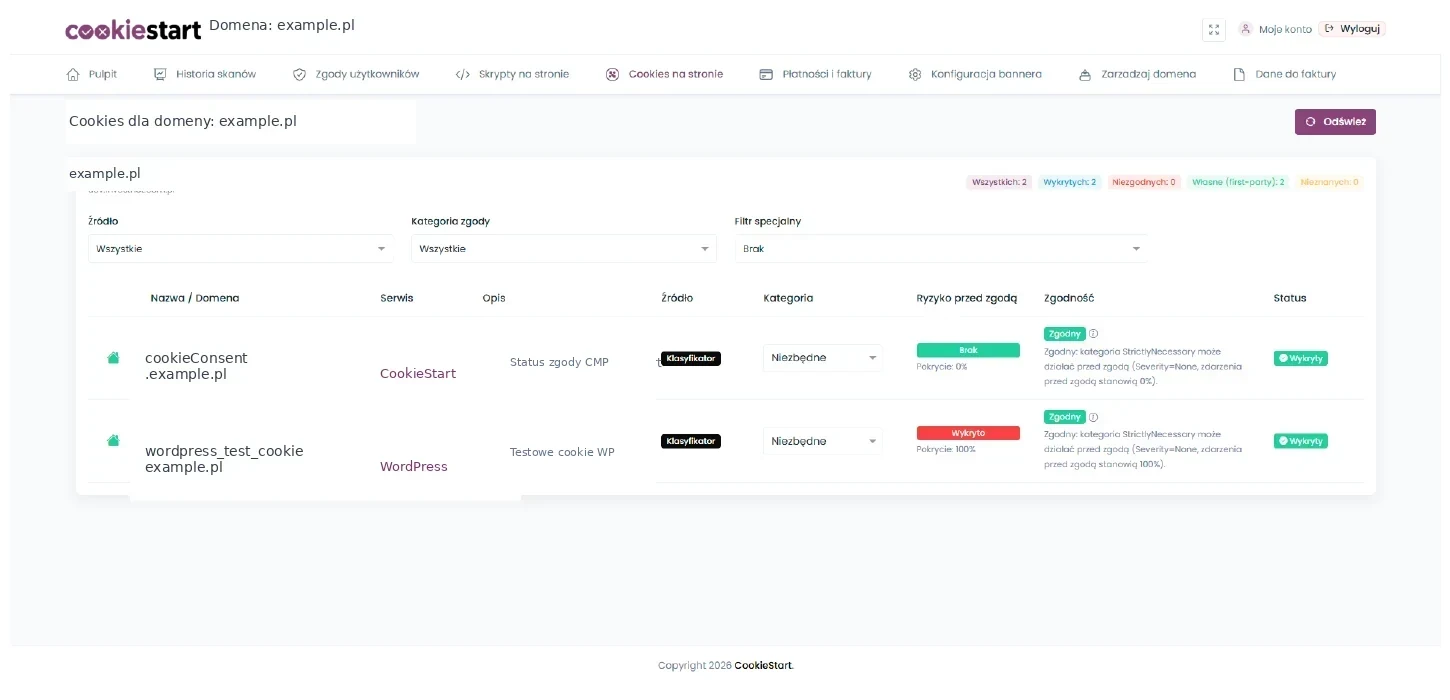Toggle fullscreen mode icon

pos(1213,30)
